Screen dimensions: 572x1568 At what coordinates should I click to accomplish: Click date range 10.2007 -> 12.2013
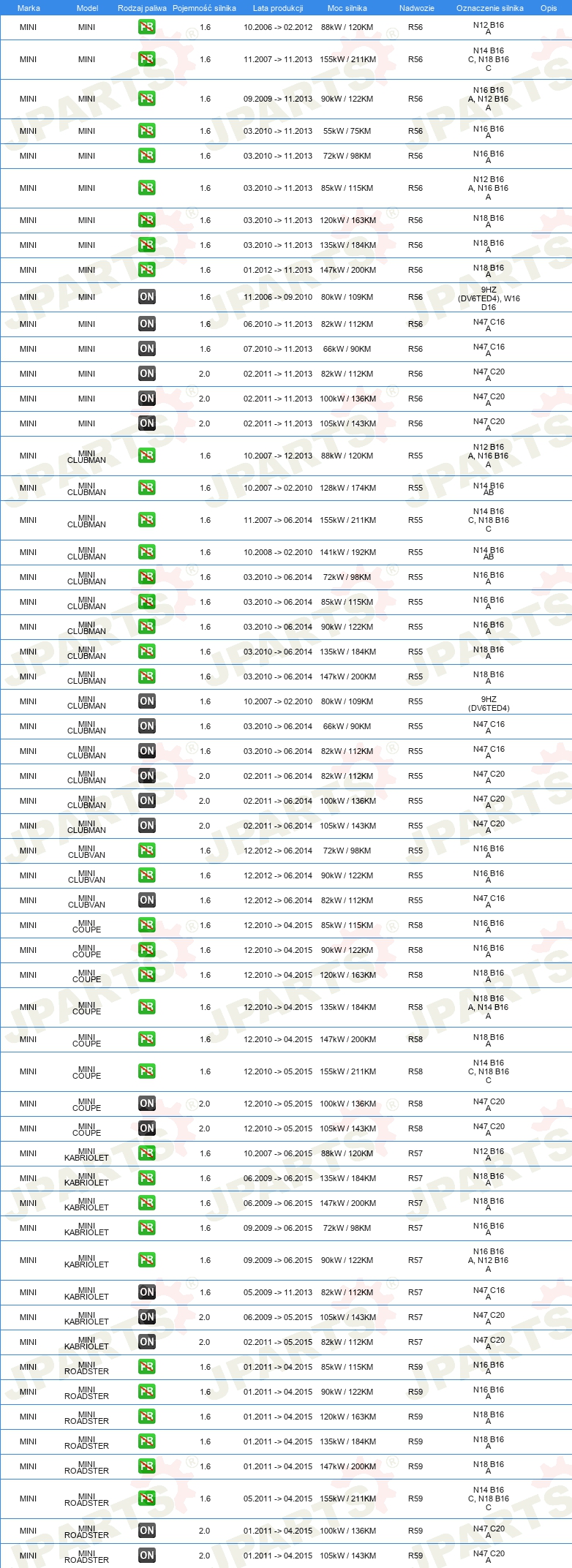click(x=278, y=456)
